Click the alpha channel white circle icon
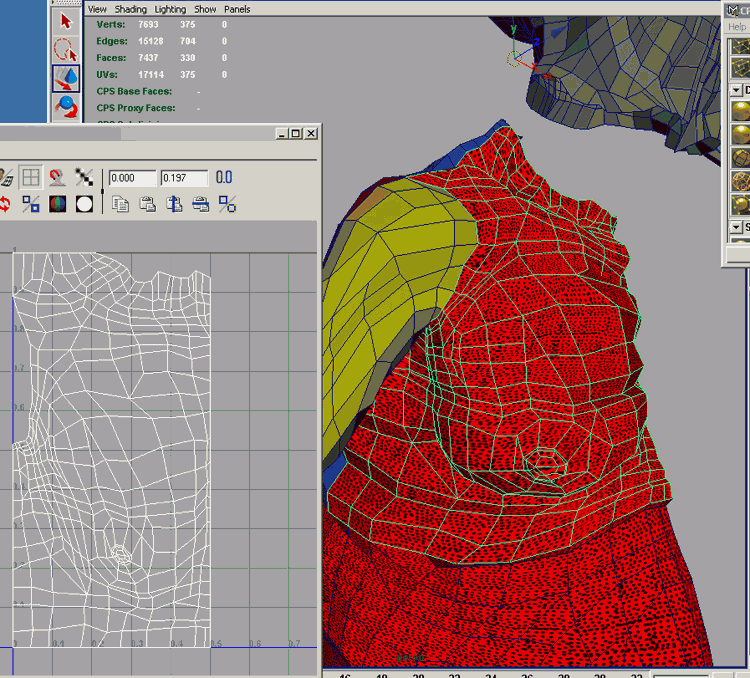750x678 pixels. point(84,204)
